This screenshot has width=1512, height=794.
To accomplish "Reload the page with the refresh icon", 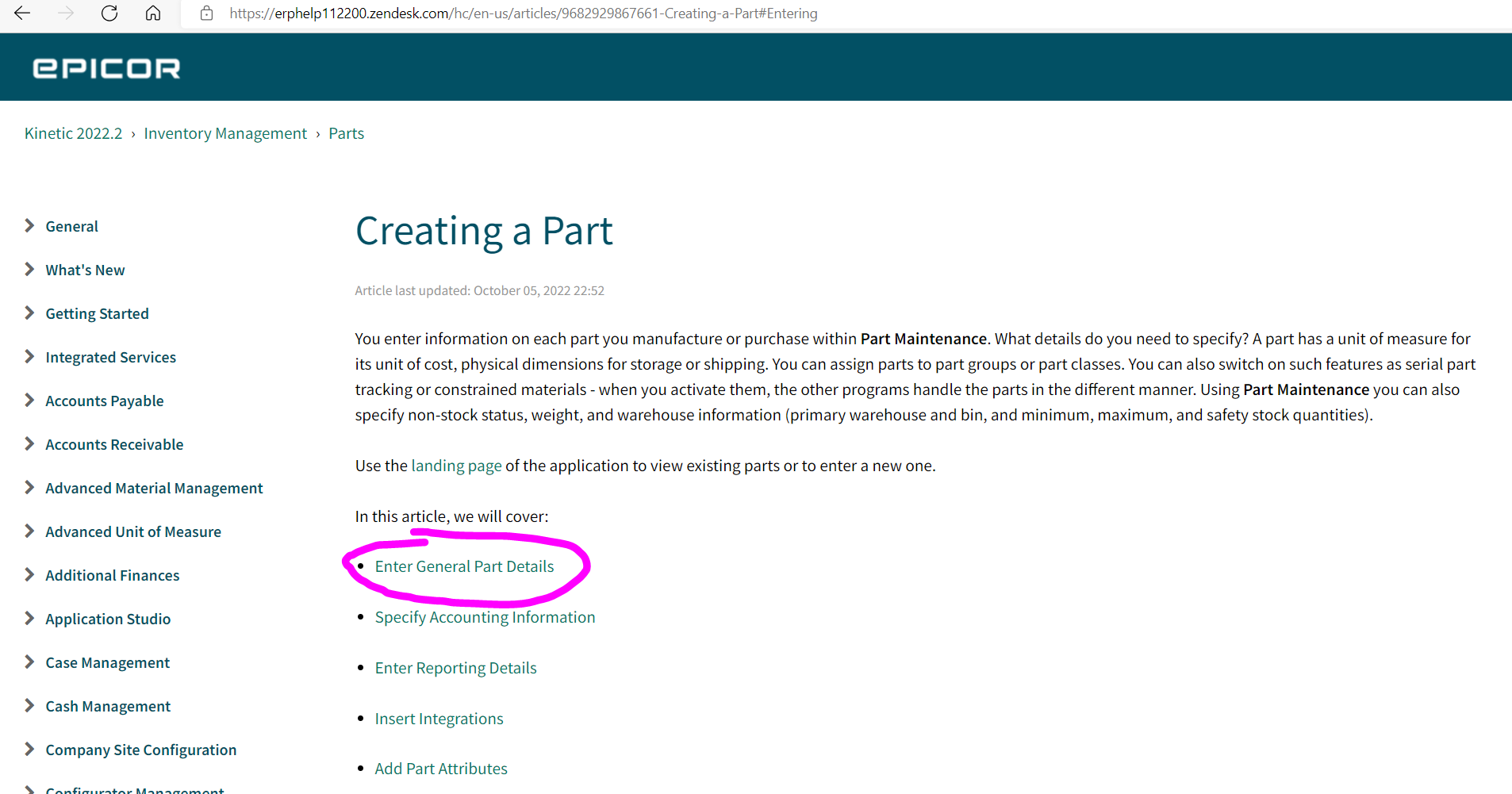I will pos(109,13).
